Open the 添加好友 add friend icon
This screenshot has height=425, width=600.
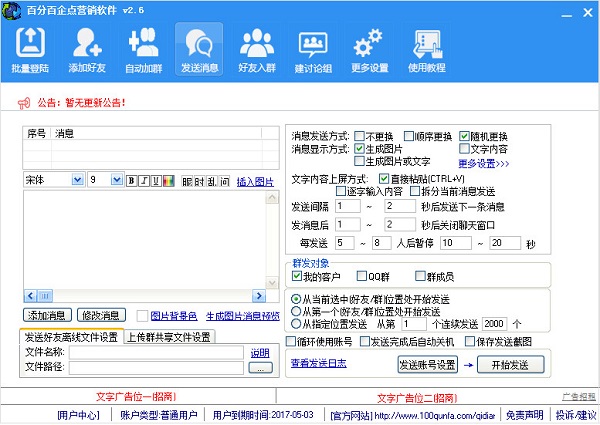pyautogui.click(x=87, y=50)
